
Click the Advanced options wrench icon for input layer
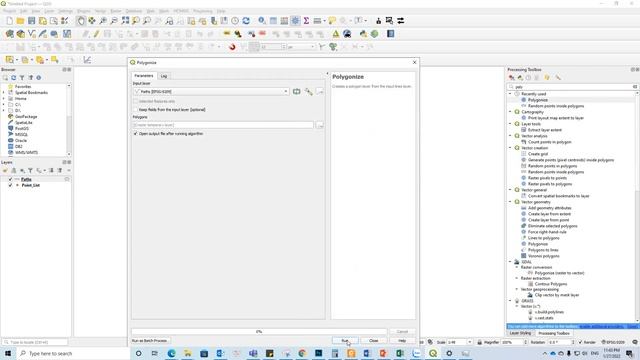[x=309, y=92]
